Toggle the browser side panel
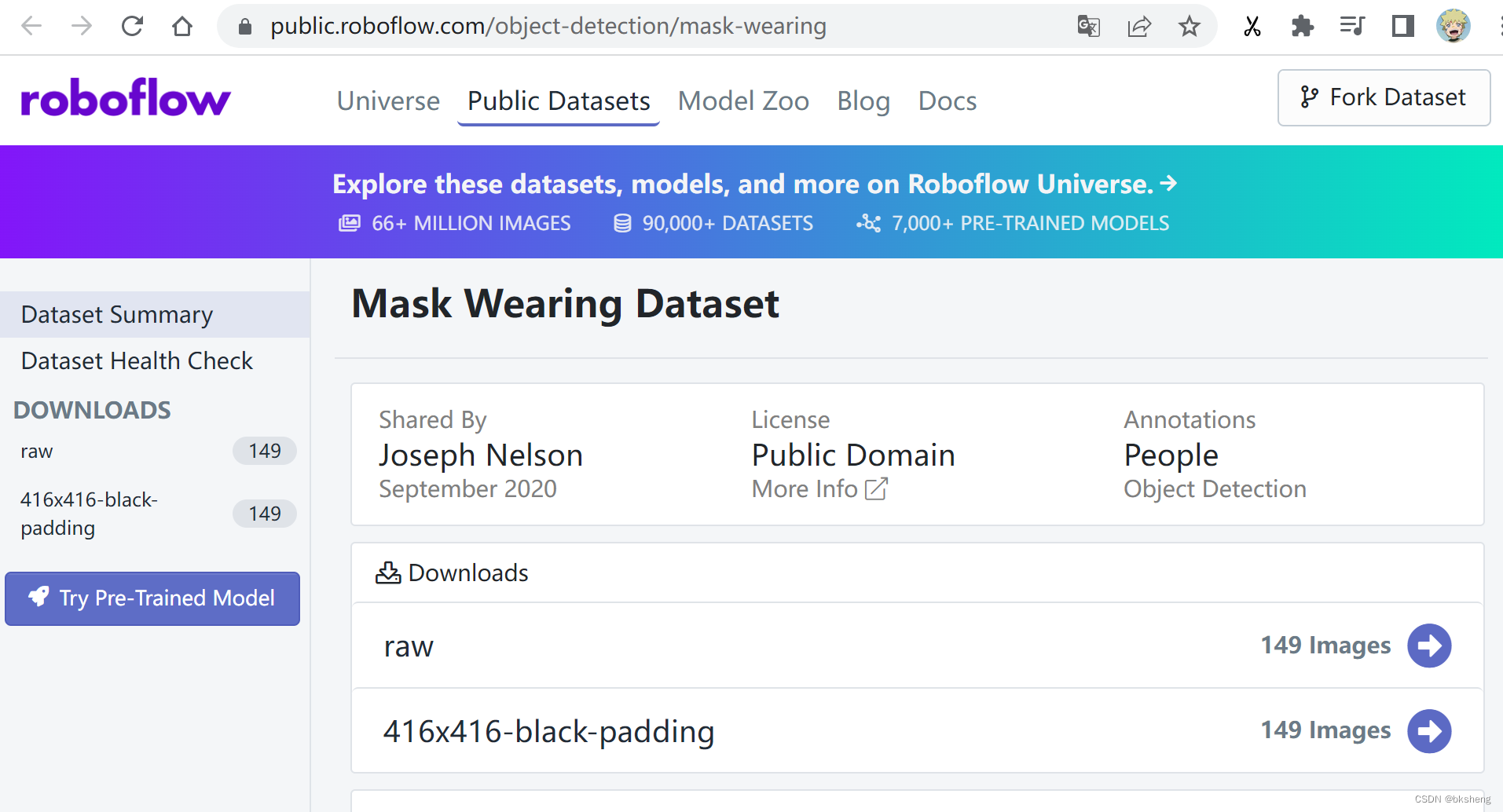This screenshot has height=812, width=1503. pos(1402,27)
